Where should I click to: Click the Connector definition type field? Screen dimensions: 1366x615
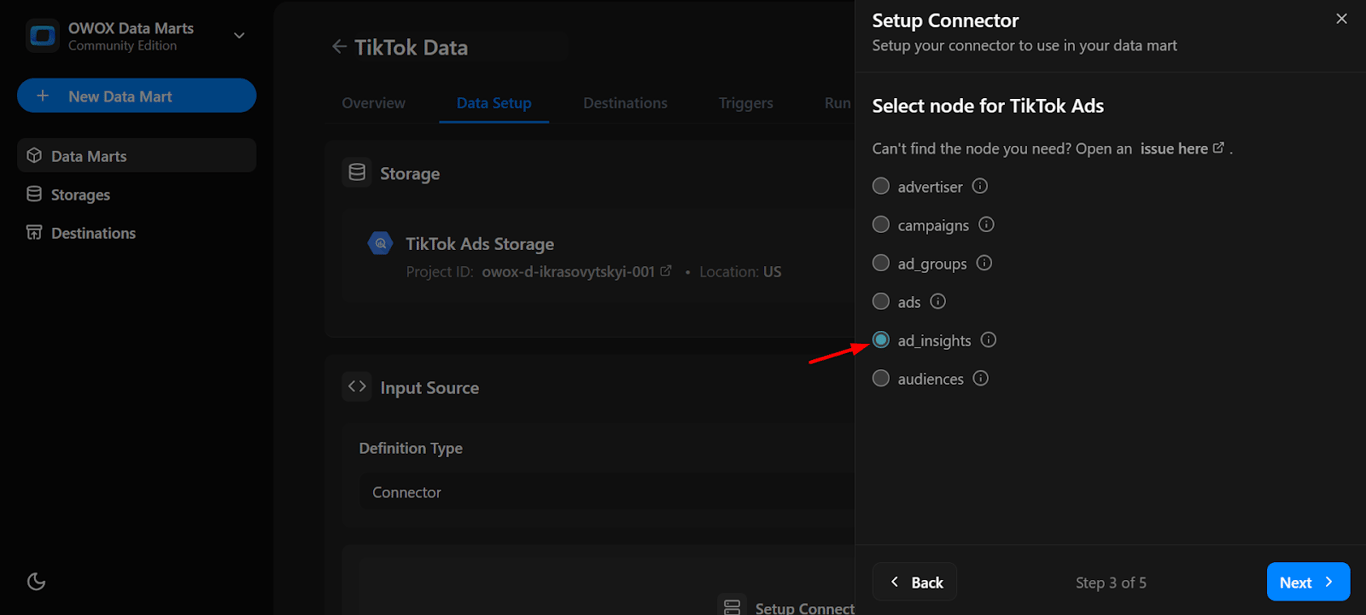point(606,492)
